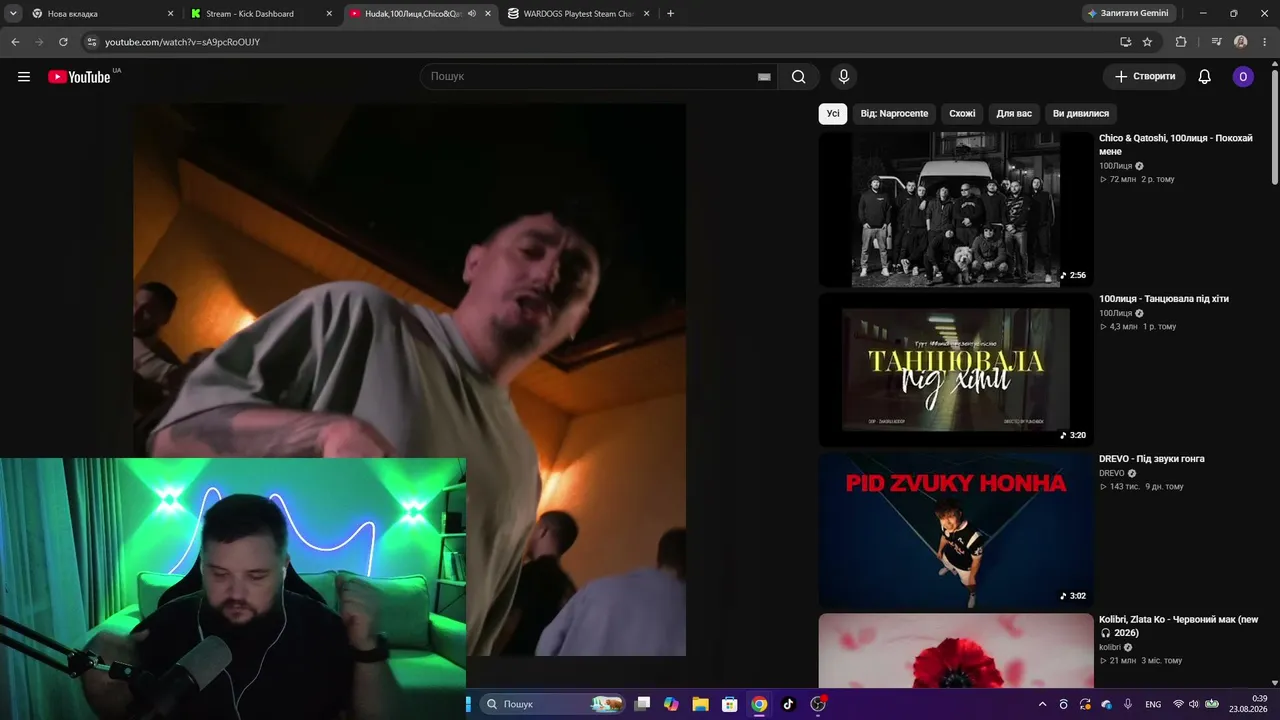This screenshot has width=1280, height=720.
Task: Close the WARDOGS Playtest tab
Action: 646,14
